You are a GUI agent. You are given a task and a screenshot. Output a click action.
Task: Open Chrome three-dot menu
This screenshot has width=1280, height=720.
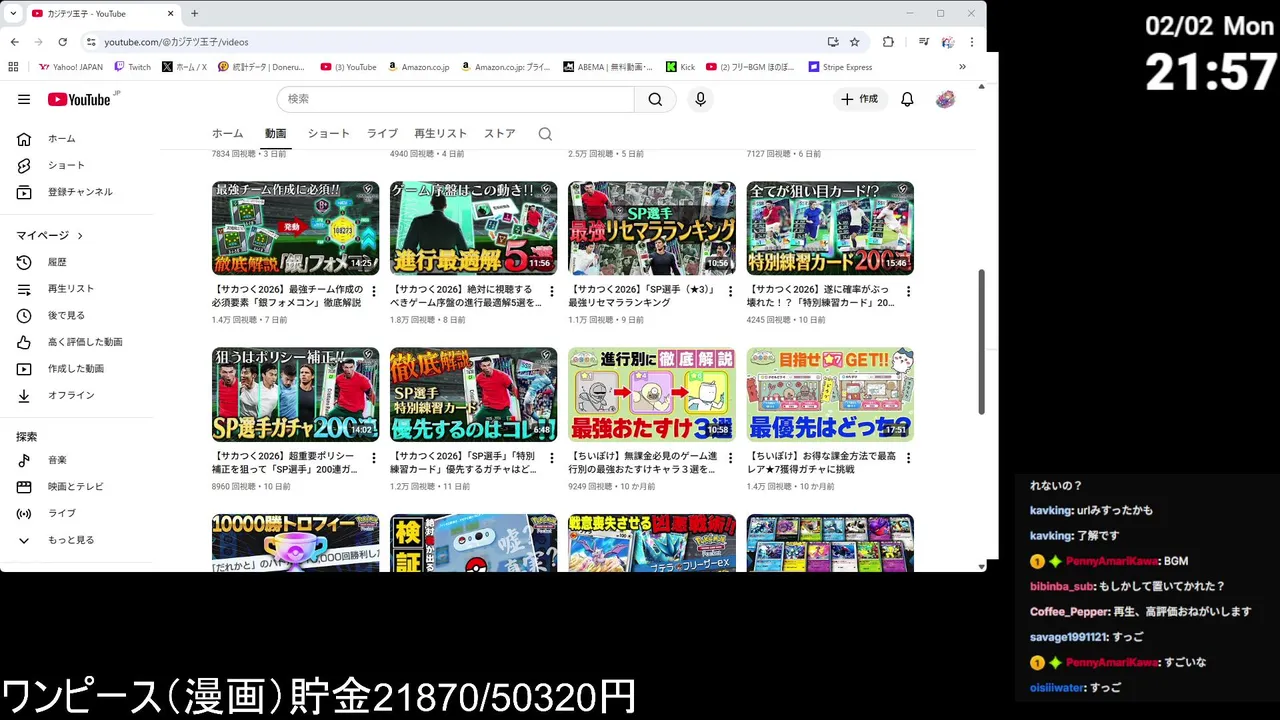(972, 42)
